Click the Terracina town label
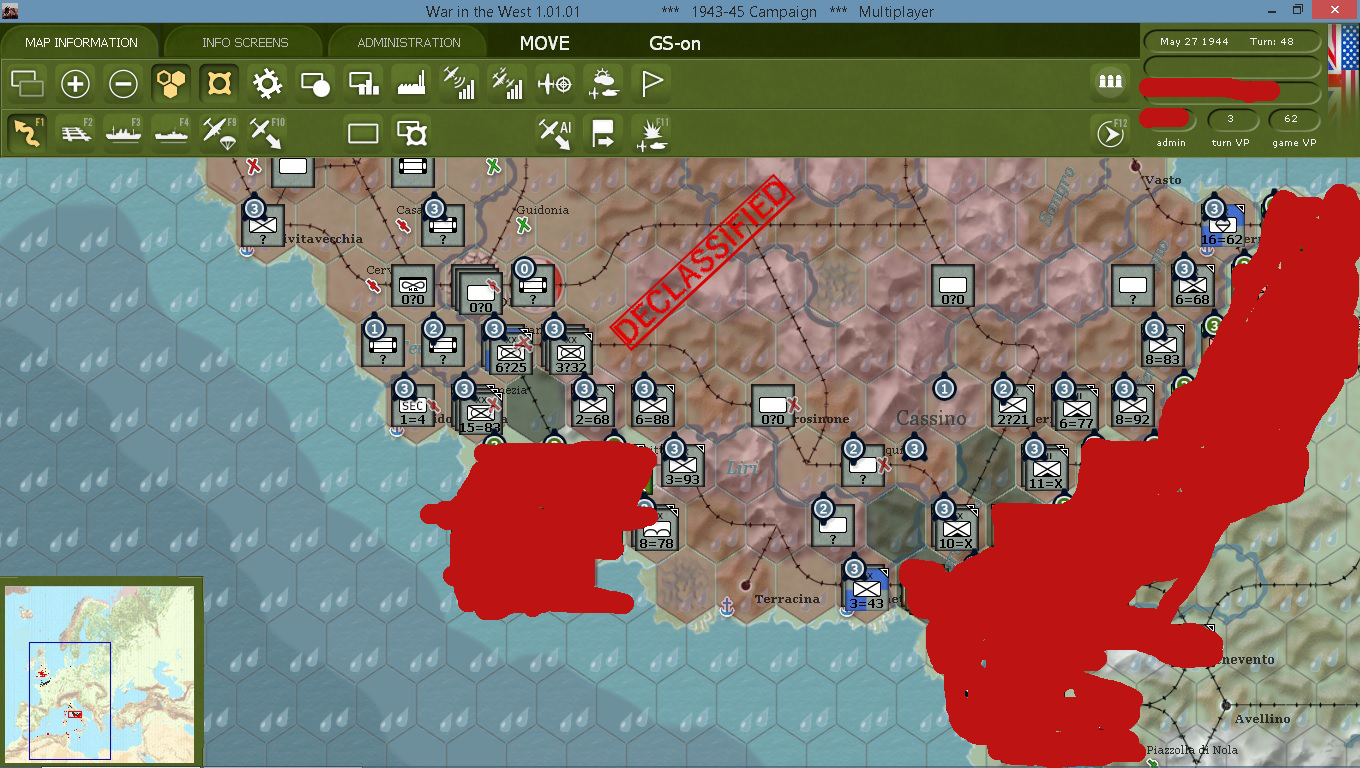 pos(787,599)
